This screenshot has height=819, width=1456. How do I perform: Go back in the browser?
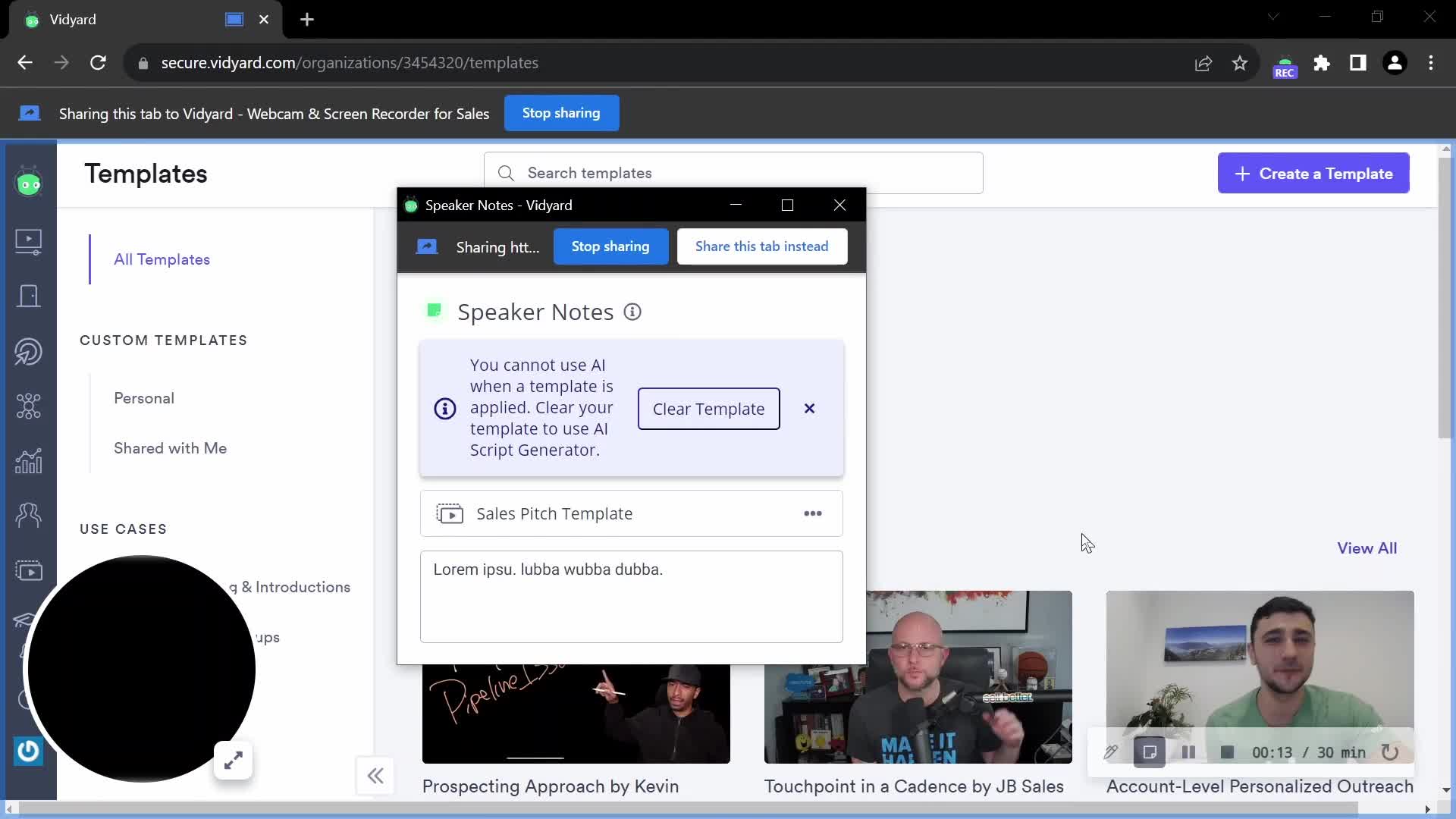pyautogui.click(x=25, y=63)
